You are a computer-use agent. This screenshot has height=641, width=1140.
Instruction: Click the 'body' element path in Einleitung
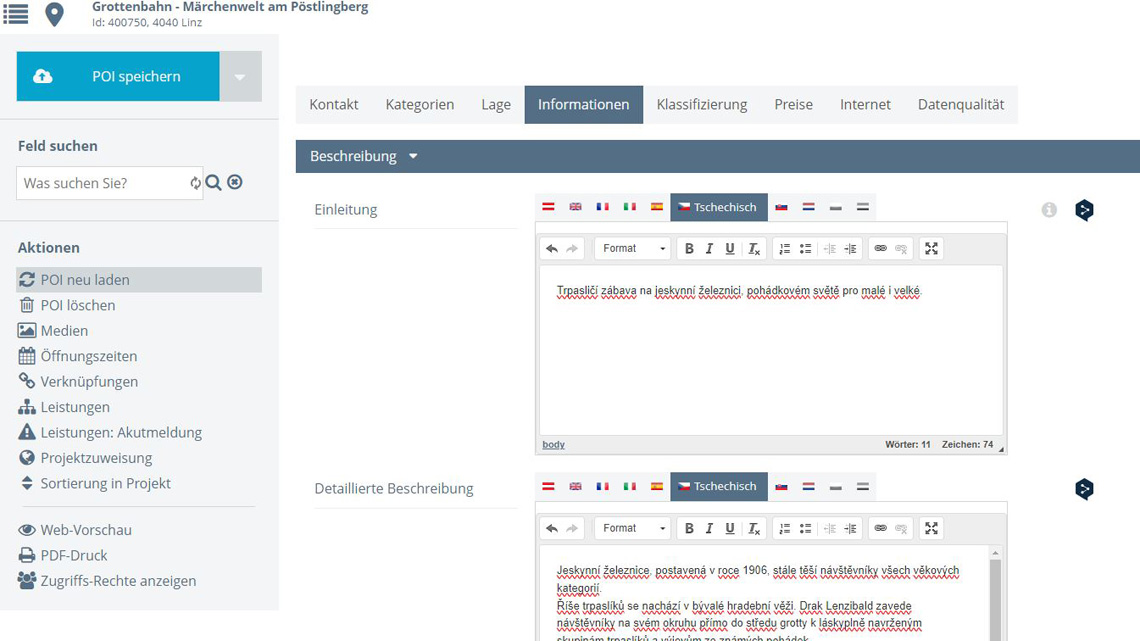pyautogui.click(x=553, y=445)
